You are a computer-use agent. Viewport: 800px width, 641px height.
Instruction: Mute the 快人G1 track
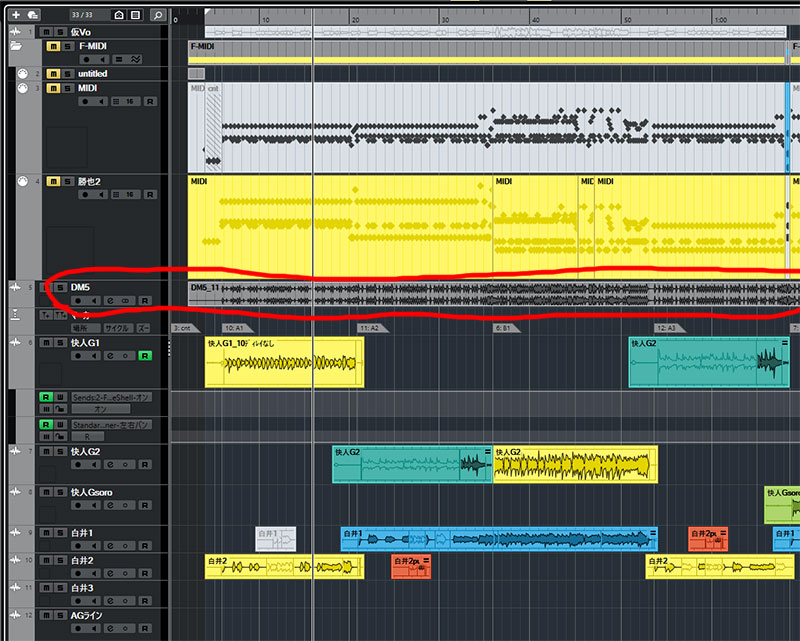[46, 342]
